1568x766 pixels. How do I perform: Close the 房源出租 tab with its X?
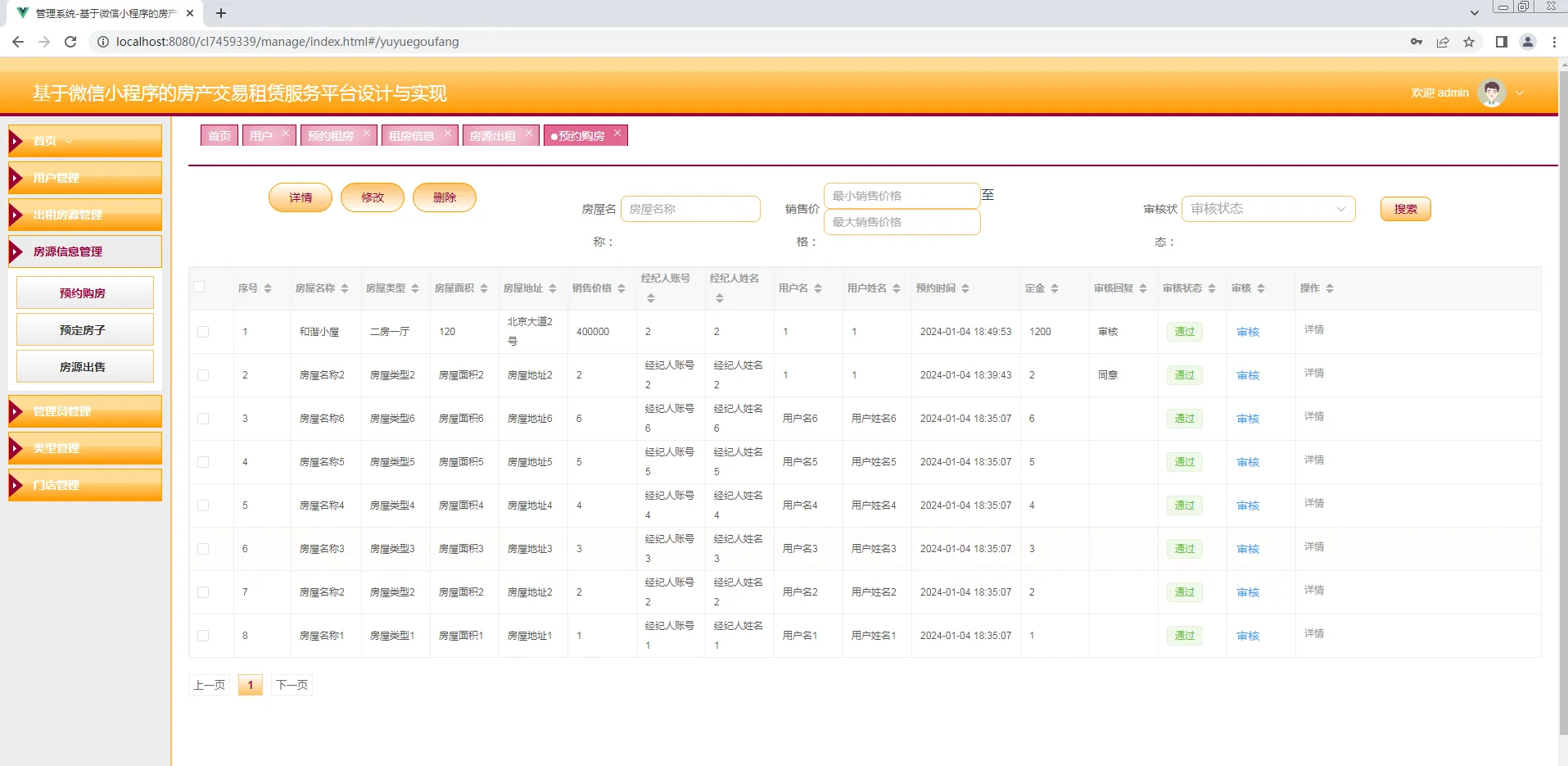[529, 133]
